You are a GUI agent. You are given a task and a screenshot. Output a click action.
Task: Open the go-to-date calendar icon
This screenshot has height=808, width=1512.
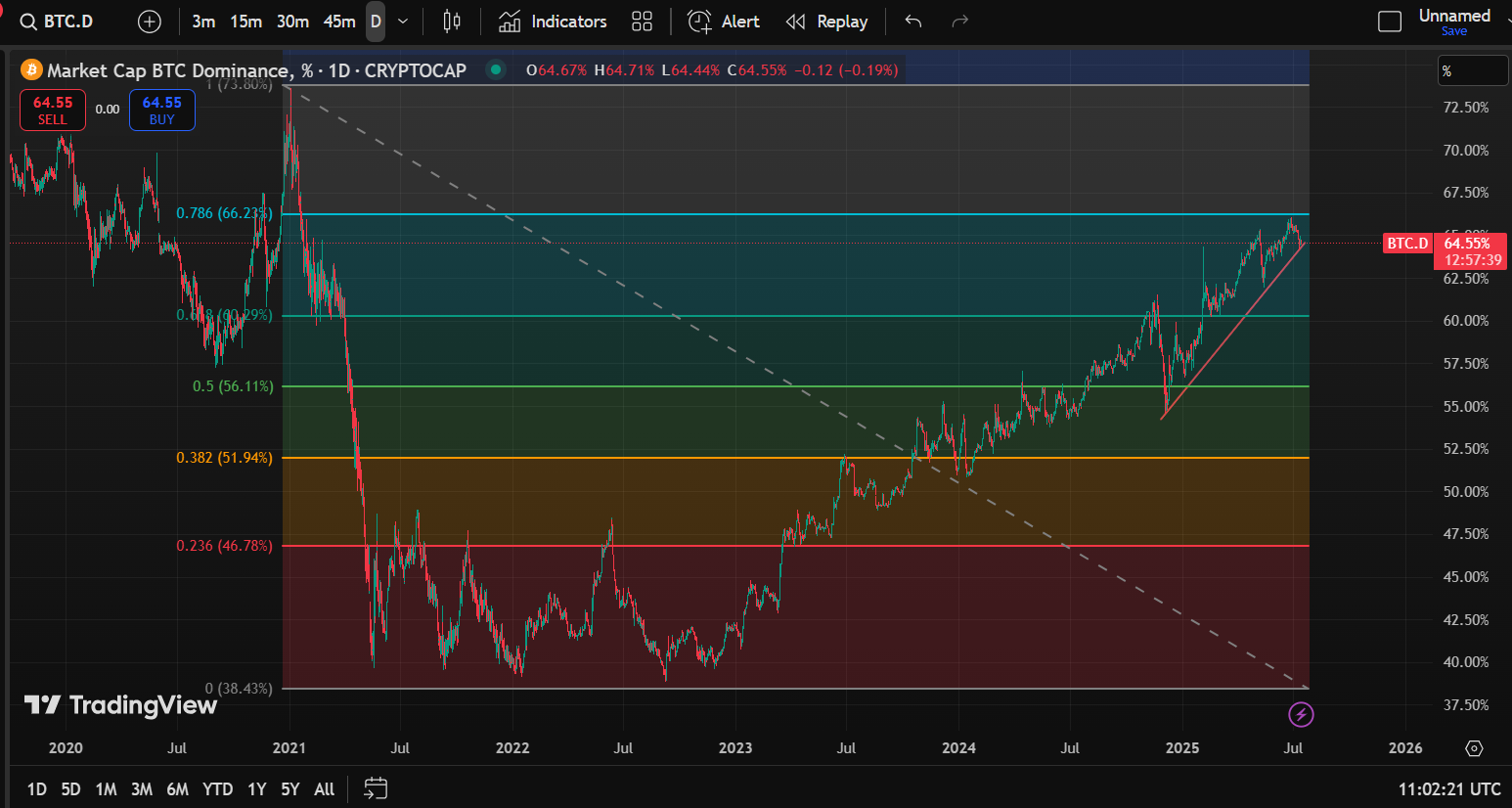click(376, 788)
